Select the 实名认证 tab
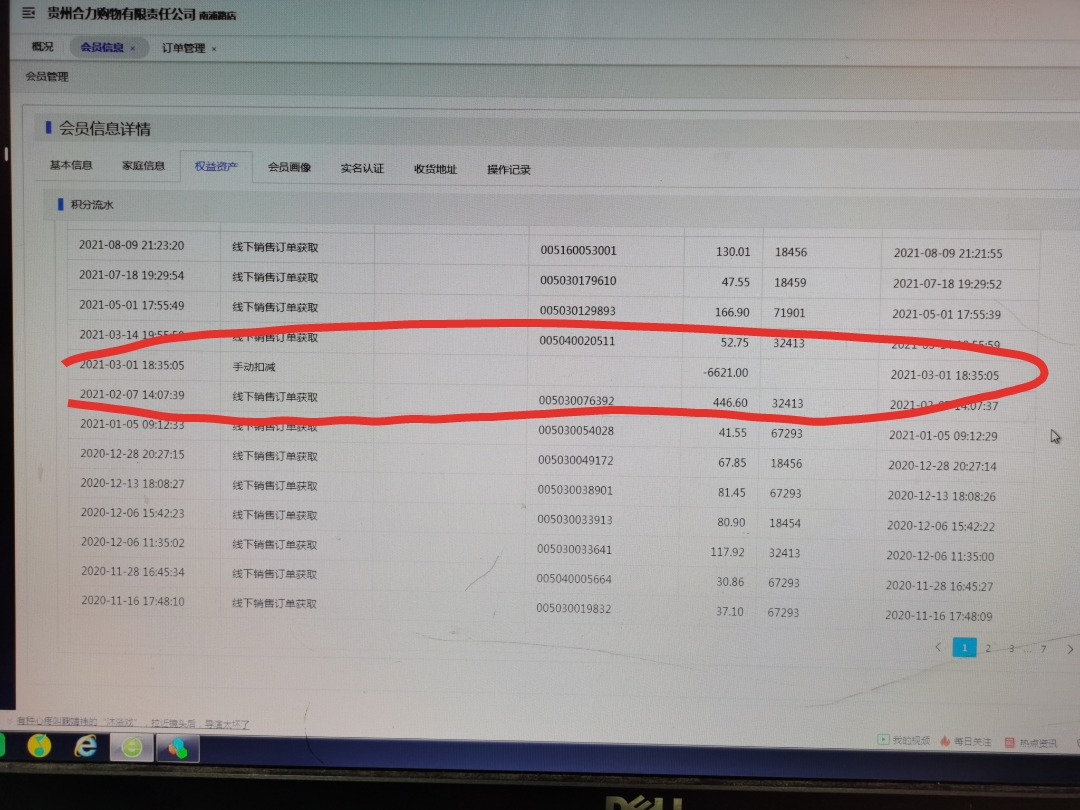Image resolution: width=1080 pixels, height=810 pixels. pyautogui.click(x=362, y=169)
